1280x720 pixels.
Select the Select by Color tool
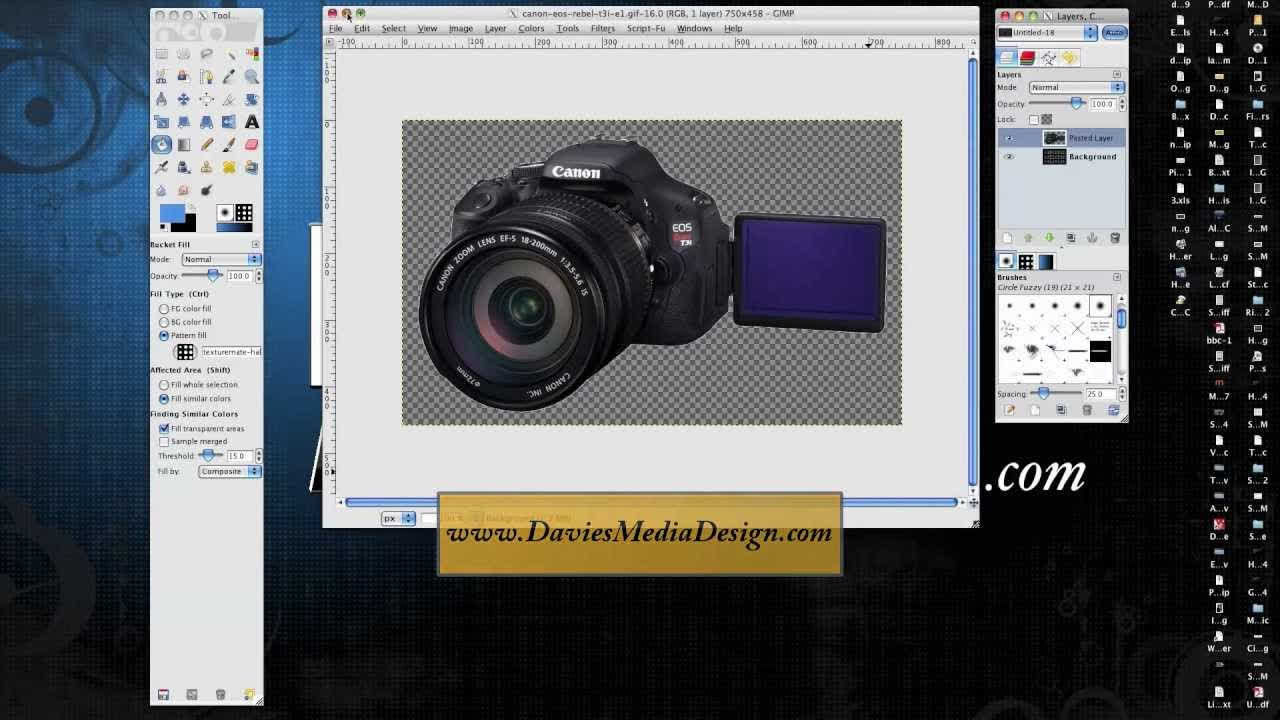tap(252, 53)
